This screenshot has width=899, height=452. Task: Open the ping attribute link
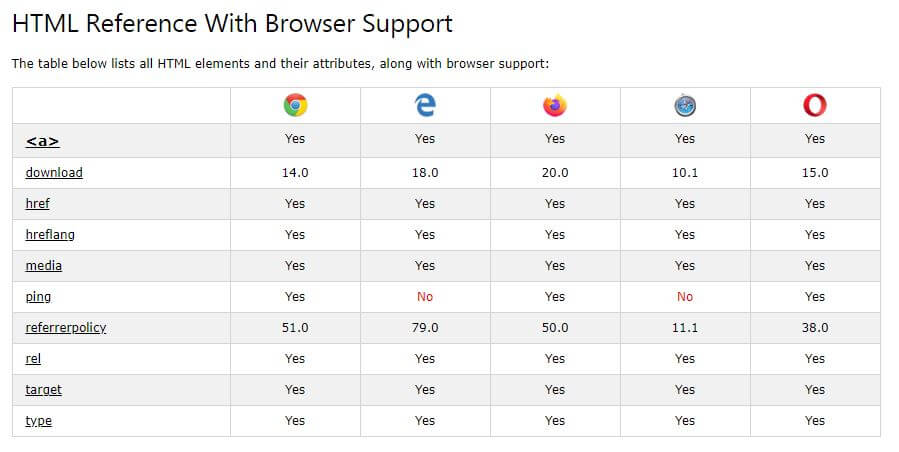(x=38, y=297)
